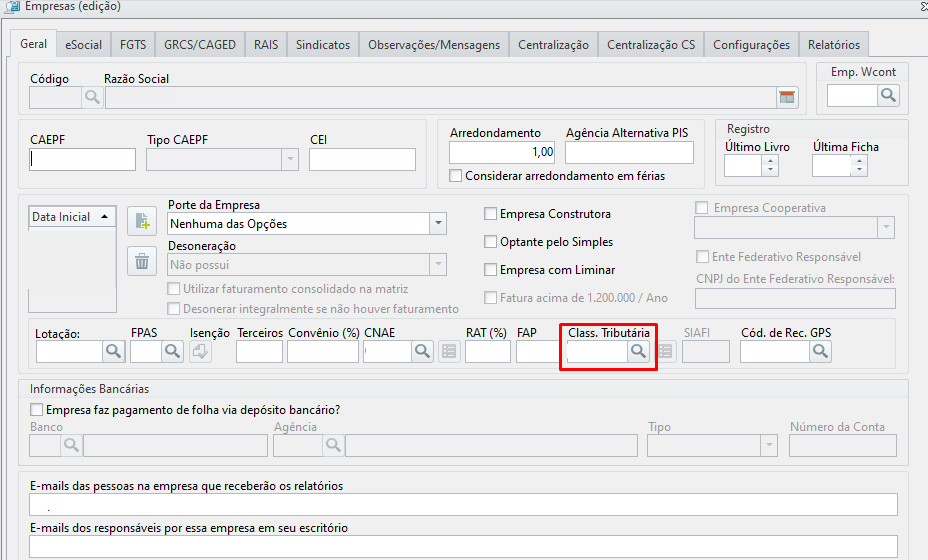Click the Razão Social calendar icon button
The image size is (928, 560).
[787, 98]
